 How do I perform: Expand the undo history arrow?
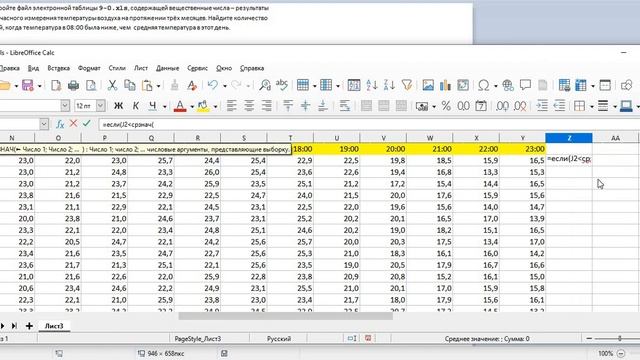[x=224, y=86]
